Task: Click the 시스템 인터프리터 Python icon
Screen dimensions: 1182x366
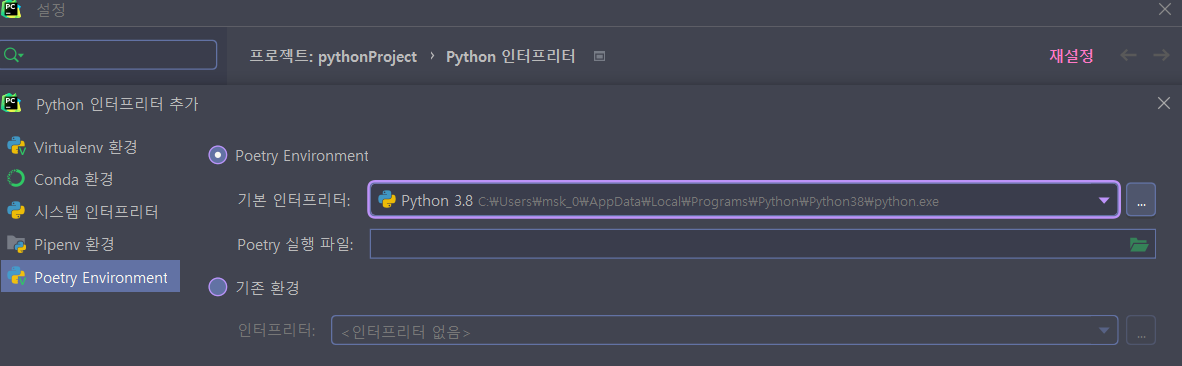Action: (16, 211)
